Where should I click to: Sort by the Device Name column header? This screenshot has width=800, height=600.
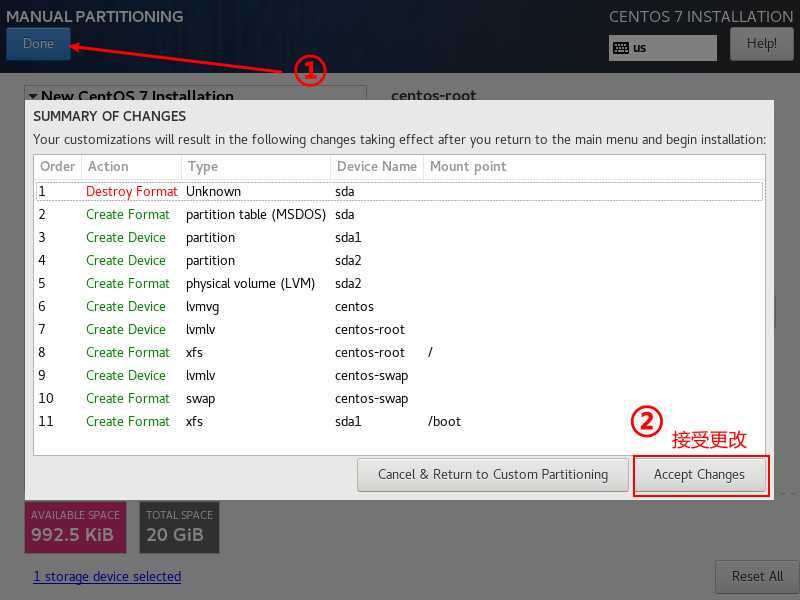pos(377,167)
